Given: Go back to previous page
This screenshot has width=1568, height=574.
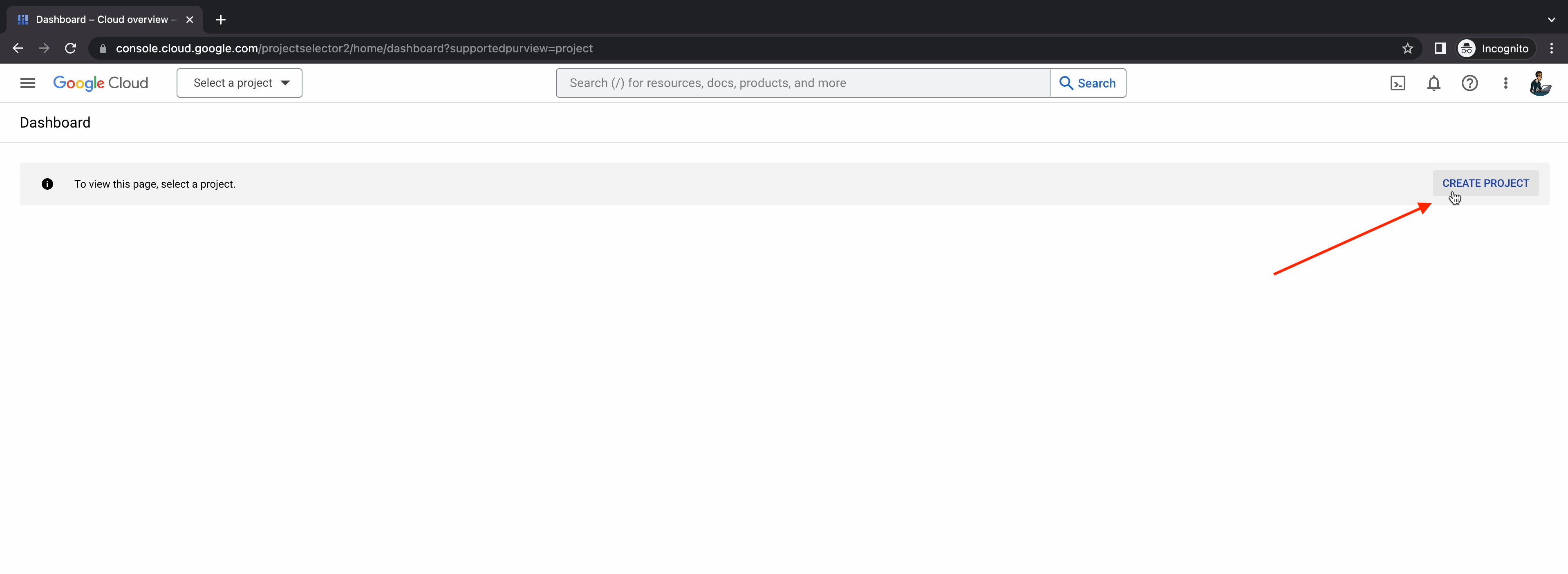Looking at the screenshot, I should coord(18,49).
